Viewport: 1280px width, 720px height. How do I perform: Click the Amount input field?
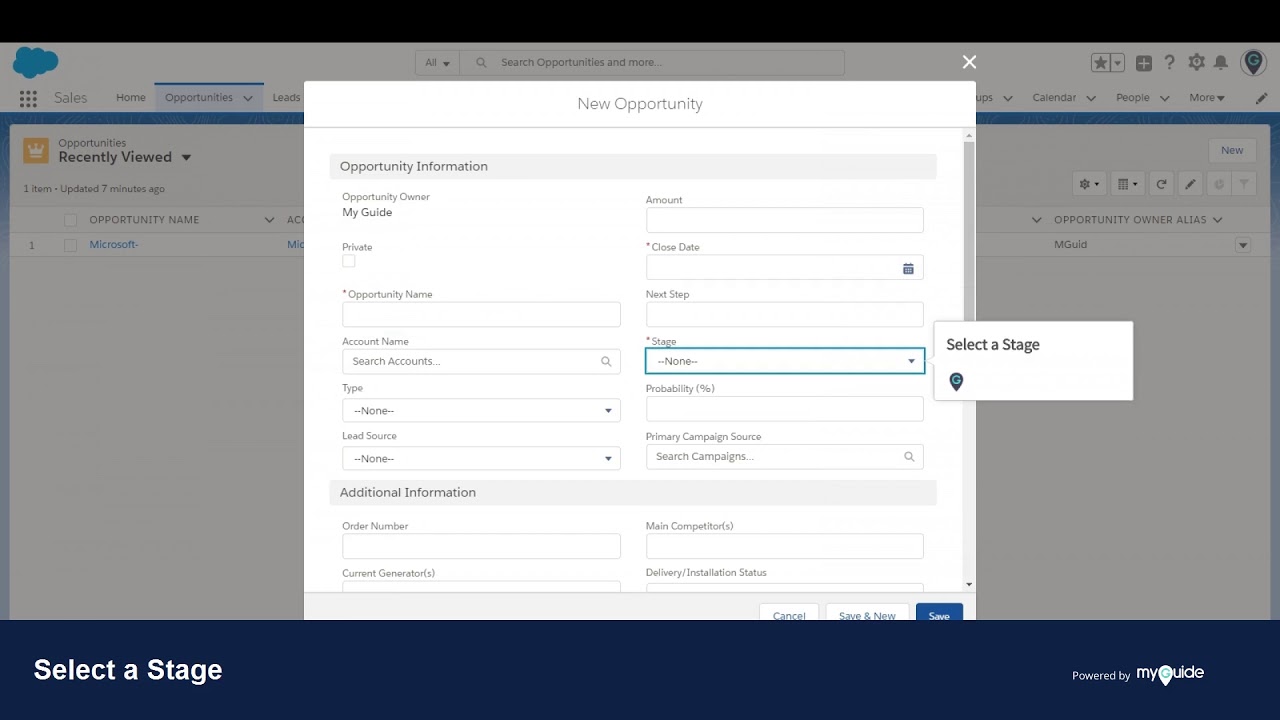coord(785,220)
